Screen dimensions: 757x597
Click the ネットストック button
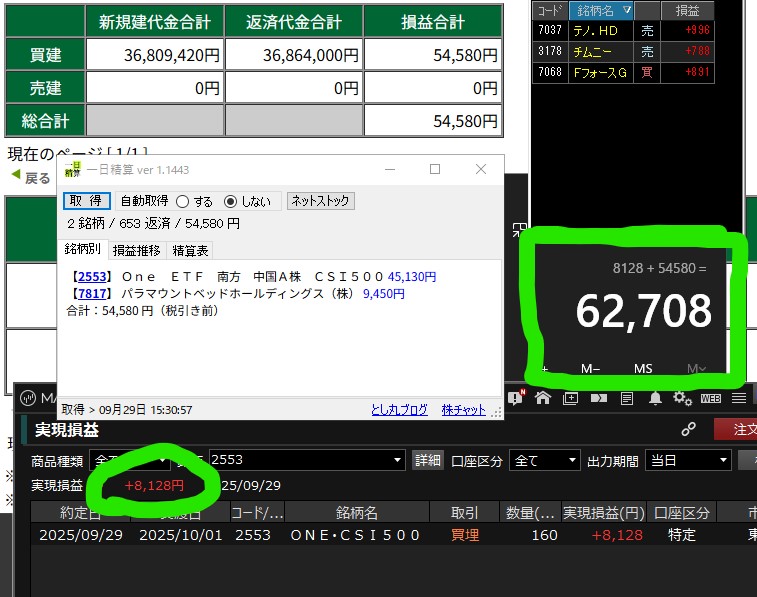click(x=320, y=201)
